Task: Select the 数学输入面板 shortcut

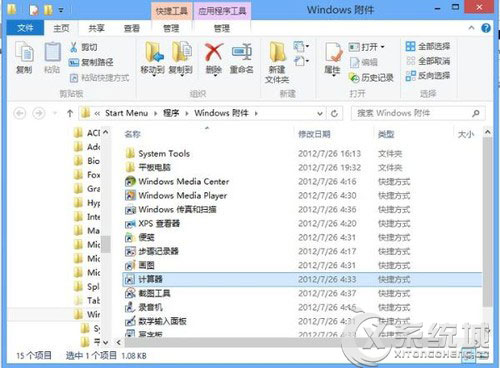Action: pyautogui.click(x=302, y=321)
